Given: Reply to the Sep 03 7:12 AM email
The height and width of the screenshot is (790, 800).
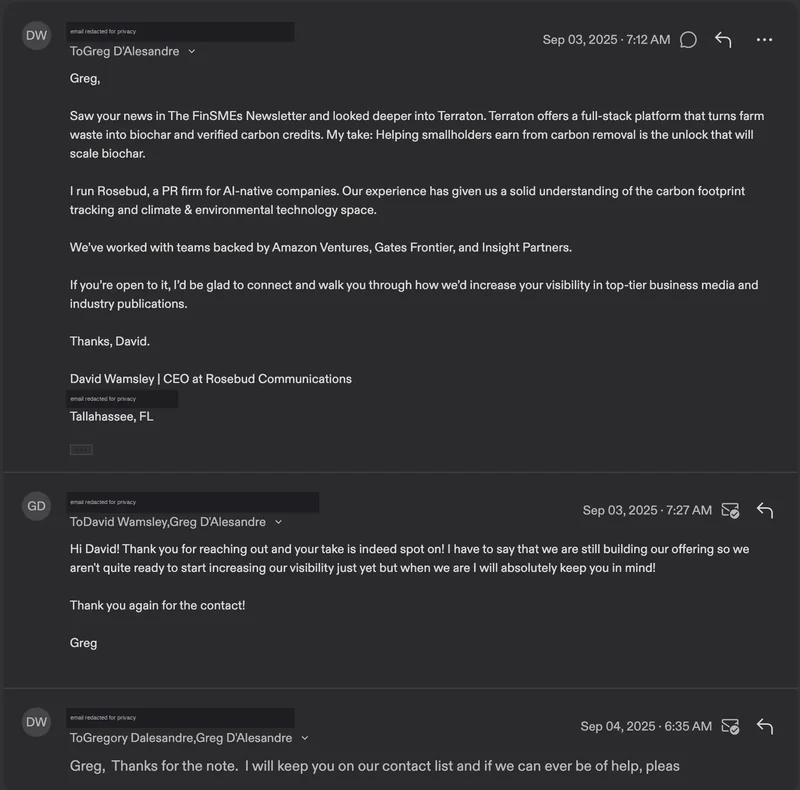Looking at the screenshot, I should click(x=723, y=40).
